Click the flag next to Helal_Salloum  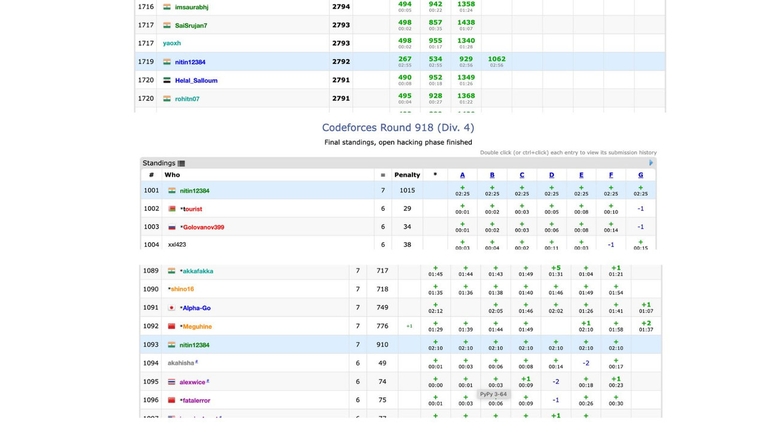[167, 80]
